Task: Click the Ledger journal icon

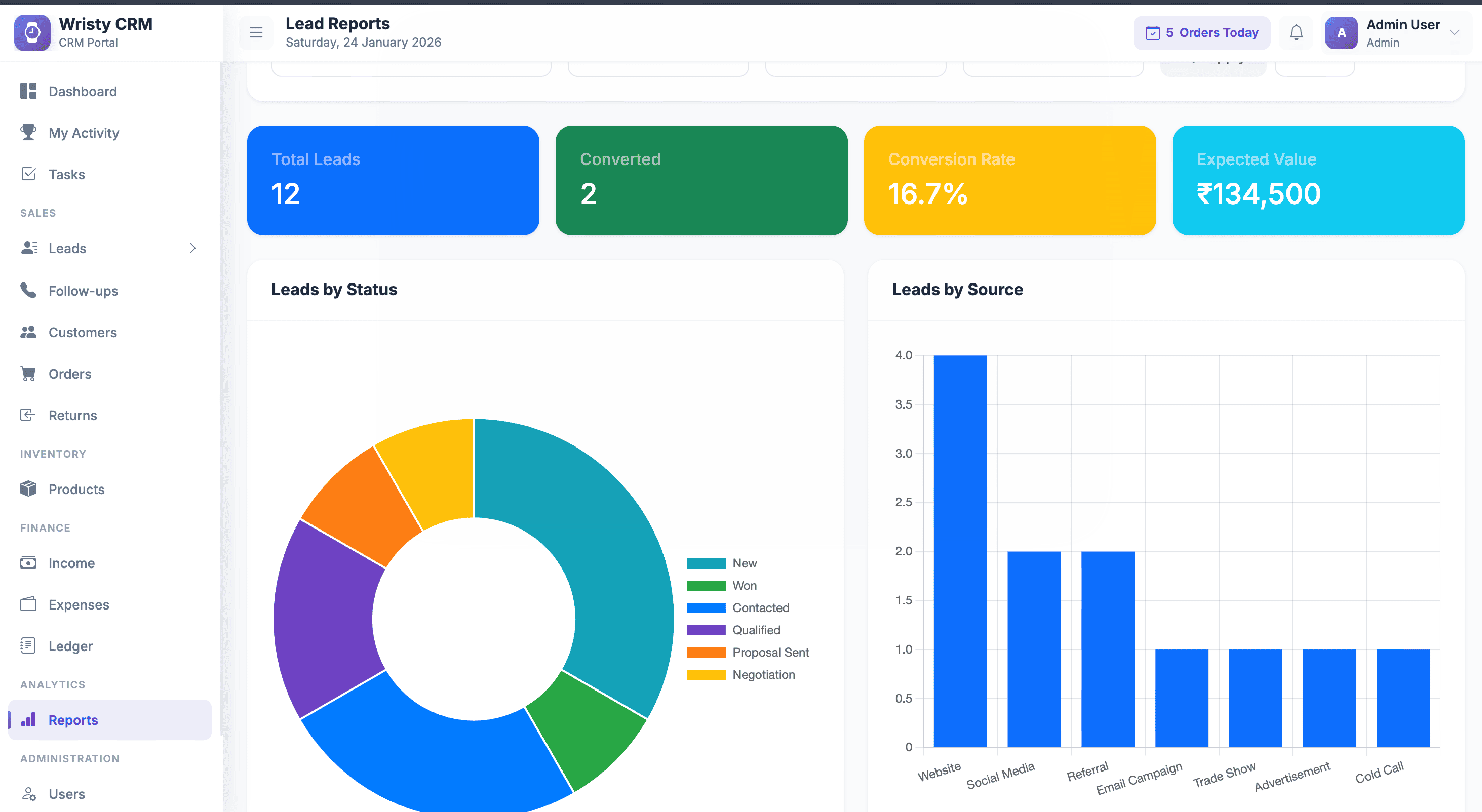Action: pos(28,646)
